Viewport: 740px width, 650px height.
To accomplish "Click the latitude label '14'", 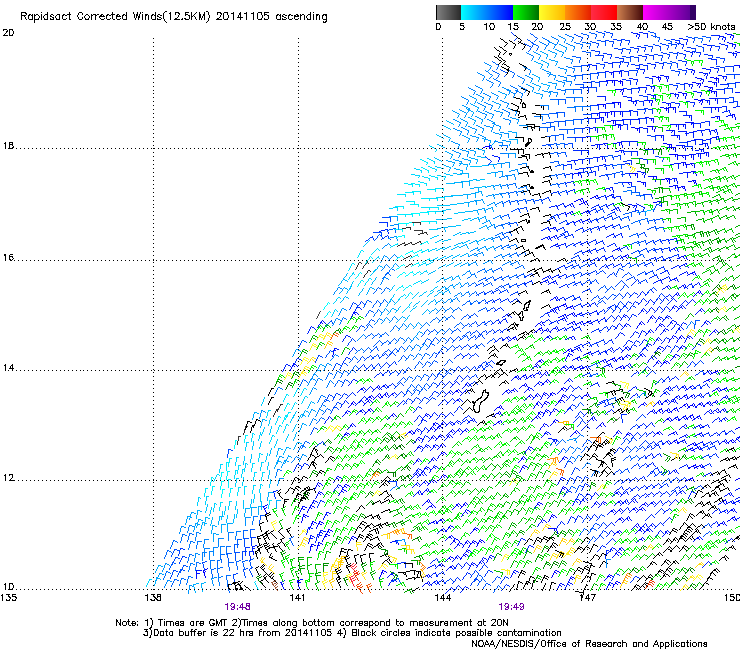I will 8,368.
